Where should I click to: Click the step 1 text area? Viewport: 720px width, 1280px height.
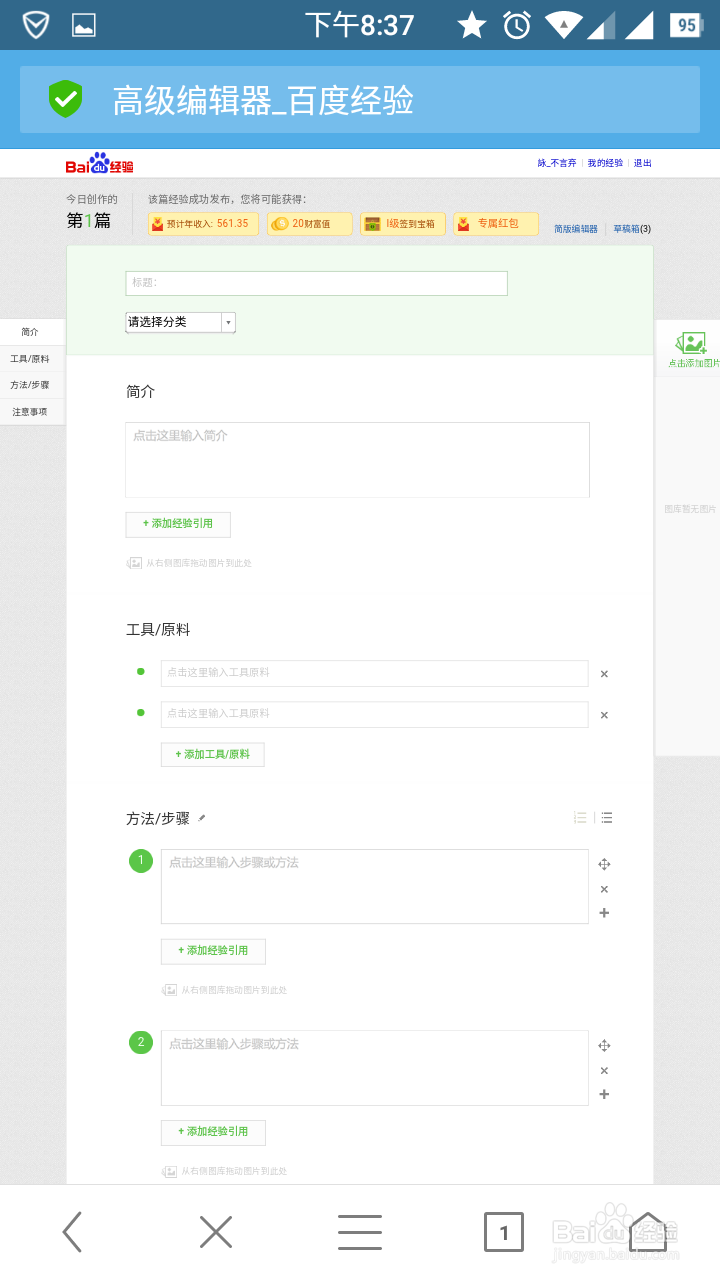pos(374,886)
